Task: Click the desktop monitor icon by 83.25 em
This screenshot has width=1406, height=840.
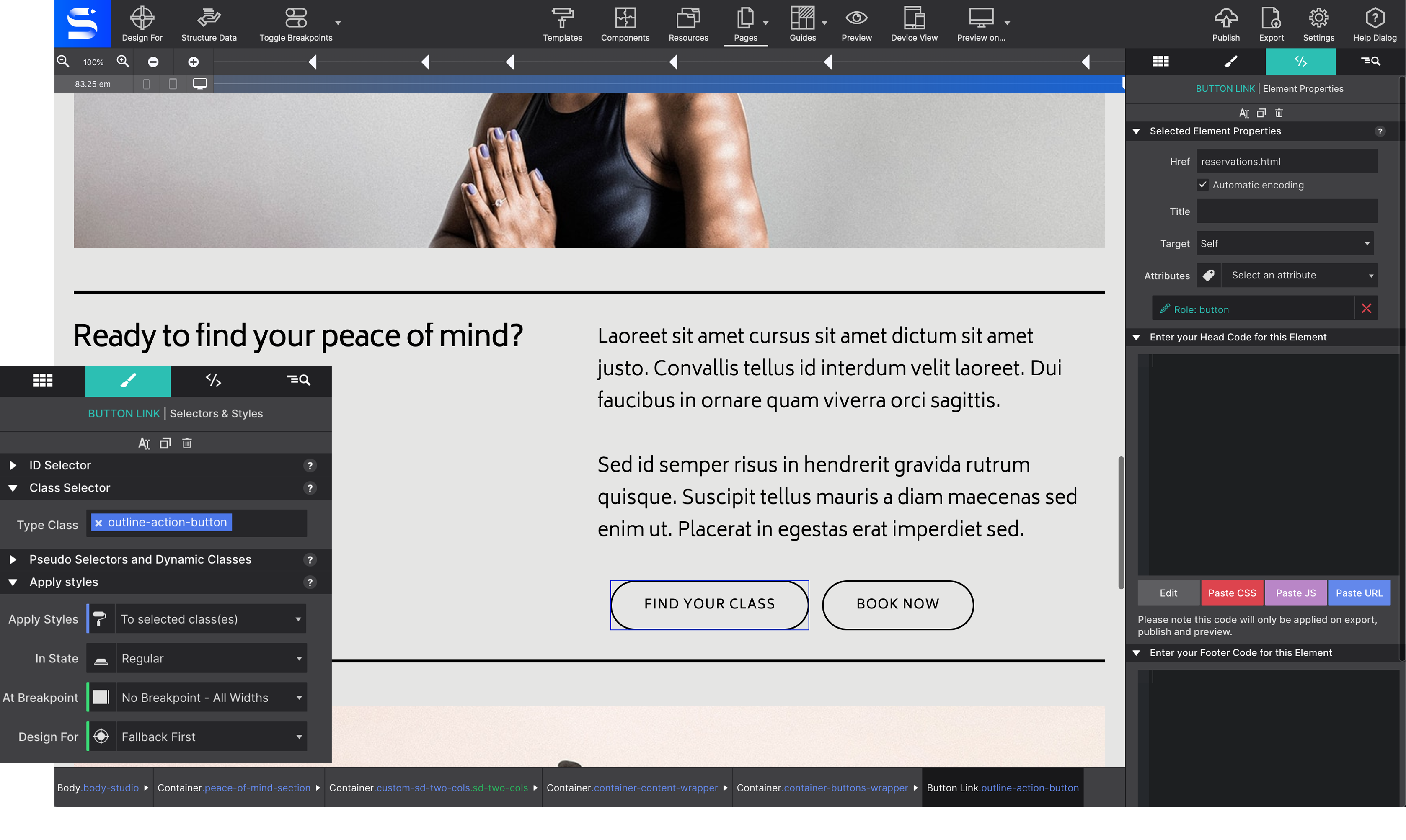Action: coord(200,84)
